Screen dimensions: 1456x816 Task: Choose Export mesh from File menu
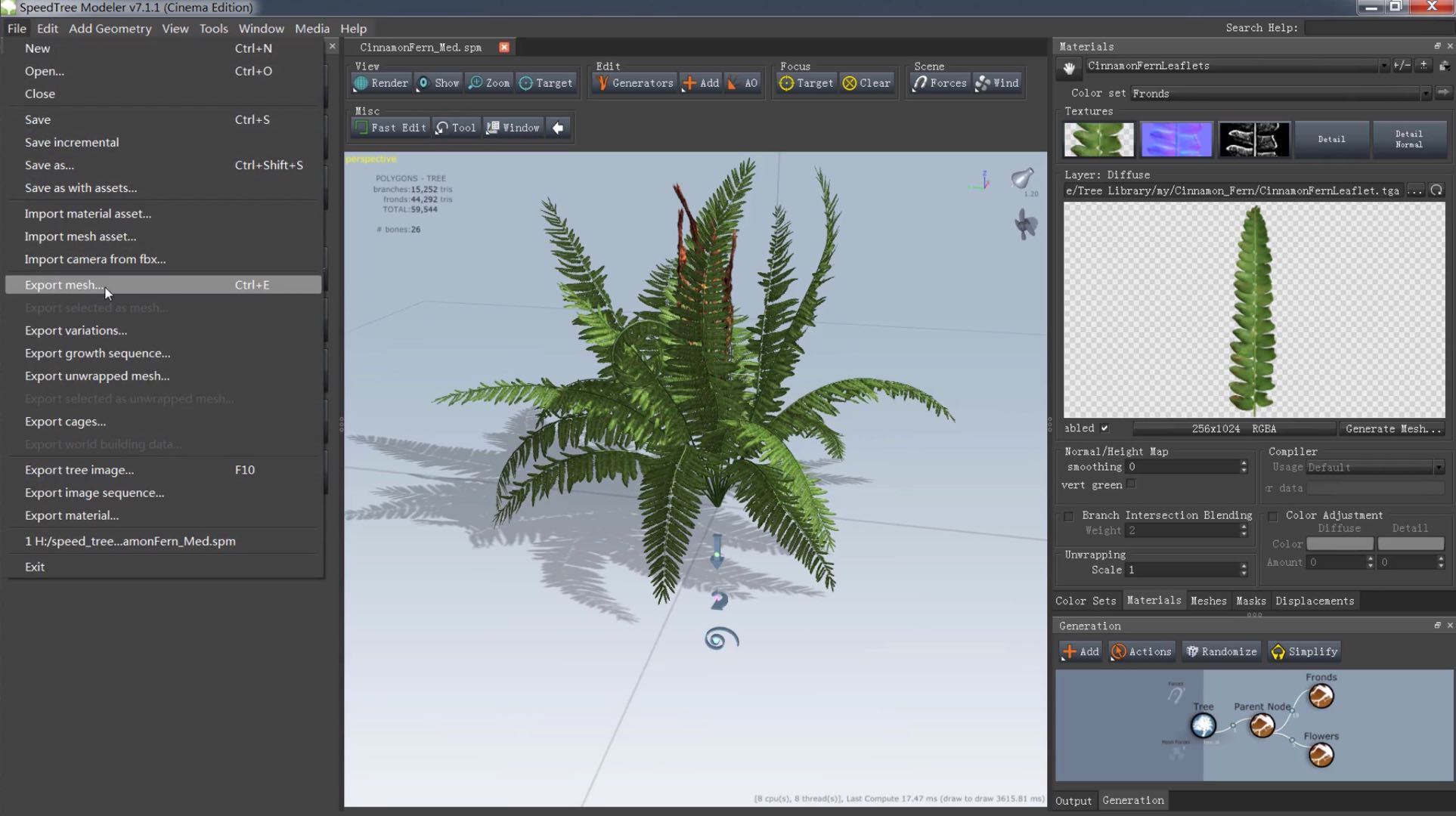pyautogui.click(x=64, y=285)
